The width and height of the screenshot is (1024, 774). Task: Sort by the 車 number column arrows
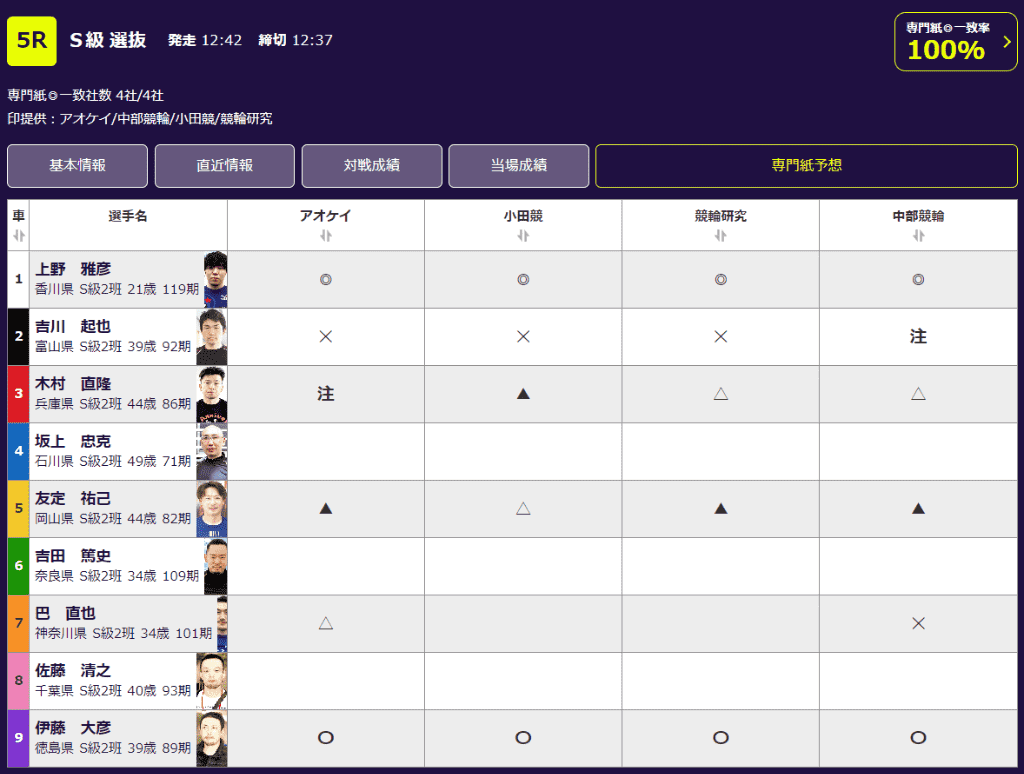click(x=18, y=236)
